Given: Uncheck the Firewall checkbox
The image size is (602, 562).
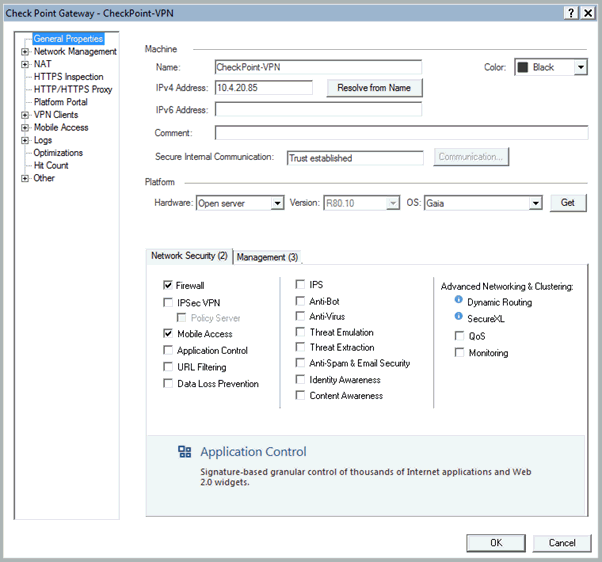Looking at the screenshot, I should 168,285.
